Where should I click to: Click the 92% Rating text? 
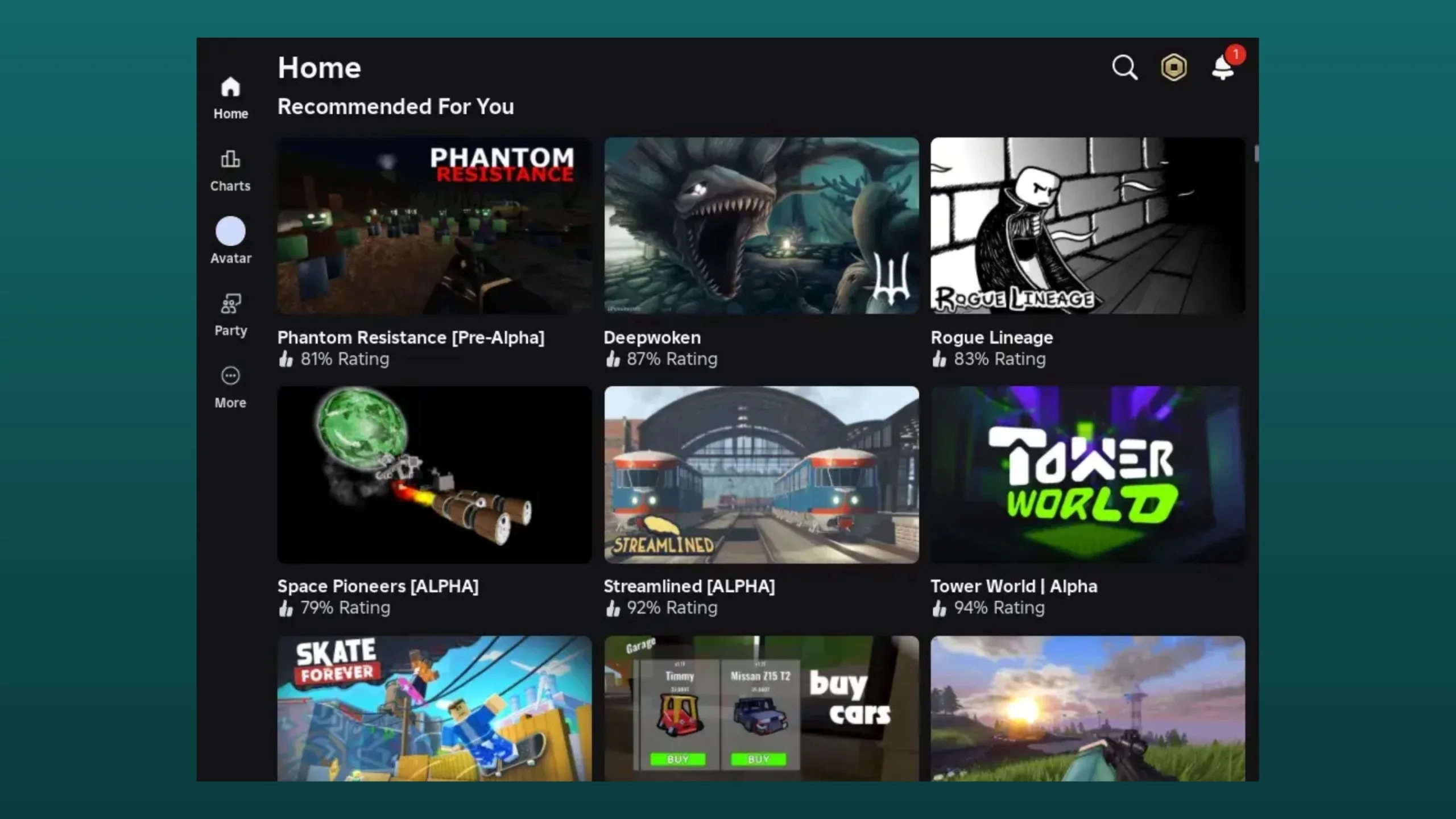click(672, 608)
